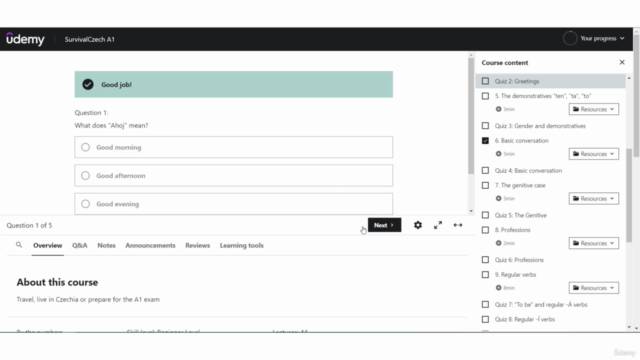The width and height of the screenshot is (640, 360).
Task: Click play icon under The genitive case
Action: [498, 198]
